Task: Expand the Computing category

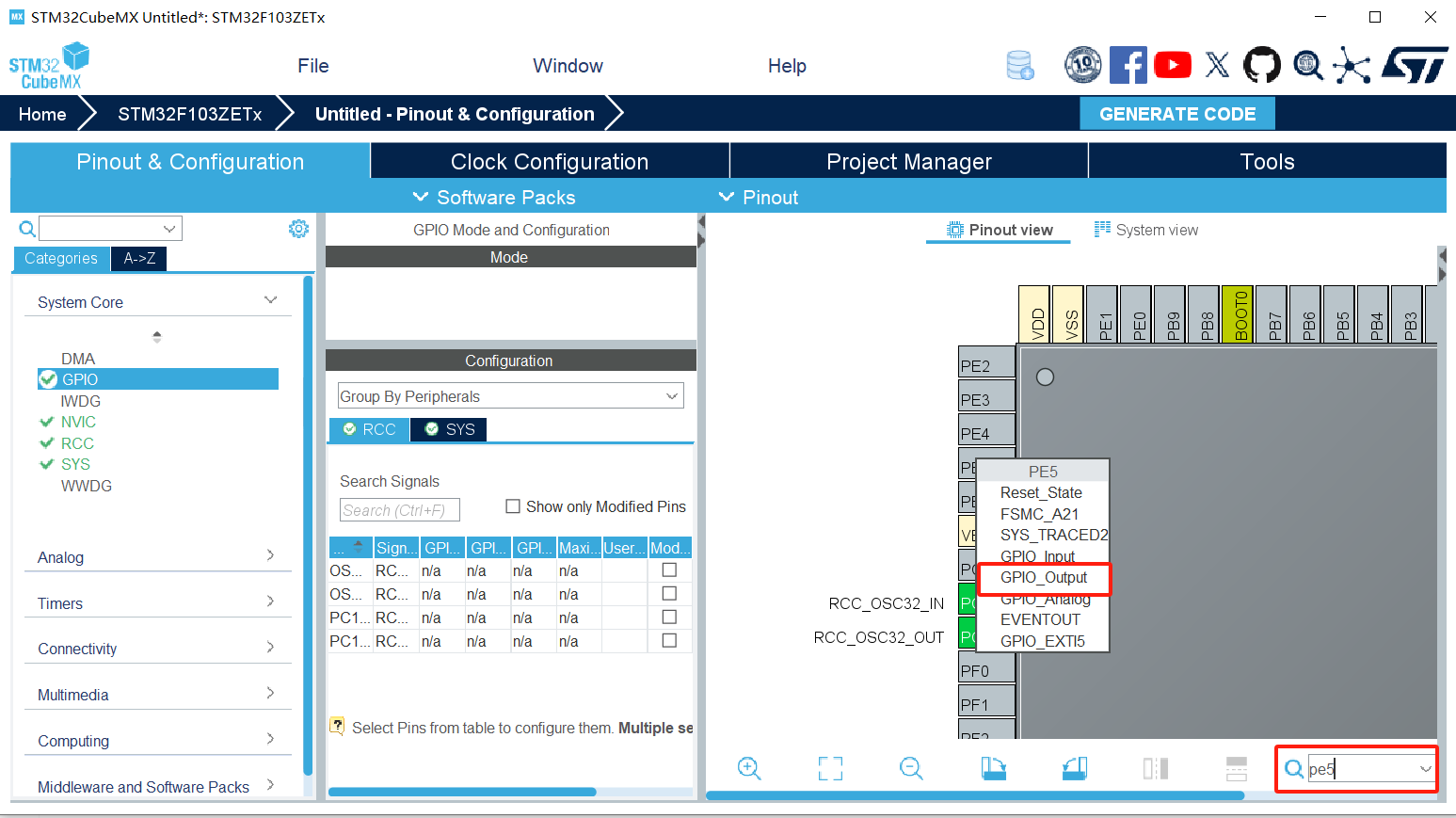Action: pos(270,739)
